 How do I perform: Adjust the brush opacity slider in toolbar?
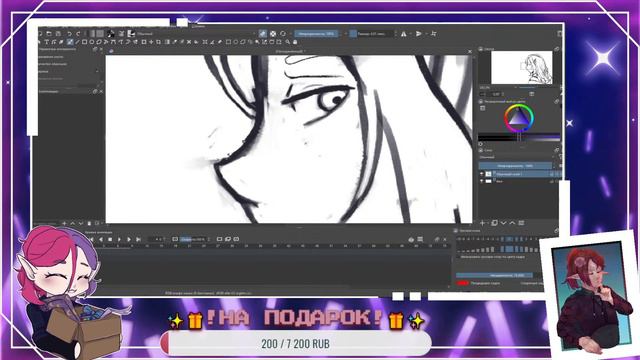316,33
